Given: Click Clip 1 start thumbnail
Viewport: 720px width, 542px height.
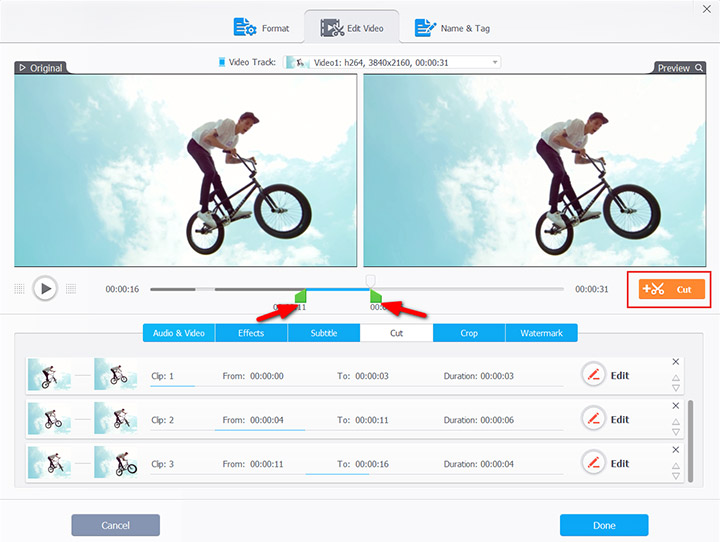Looking at the screenshot, I should click(50, 374).
